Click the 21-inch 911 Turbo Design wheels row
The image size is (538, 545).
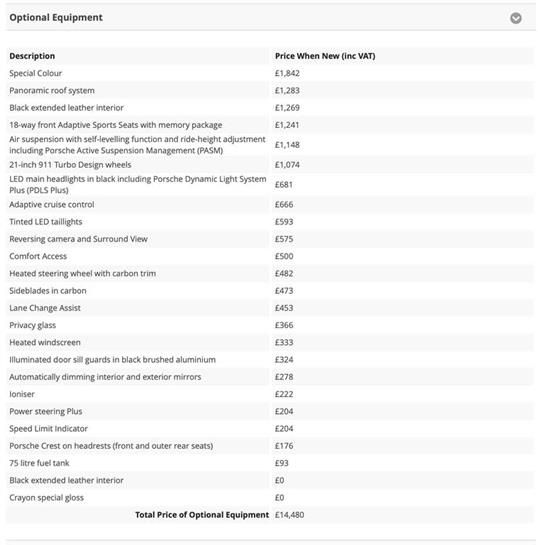pos(270,165)
